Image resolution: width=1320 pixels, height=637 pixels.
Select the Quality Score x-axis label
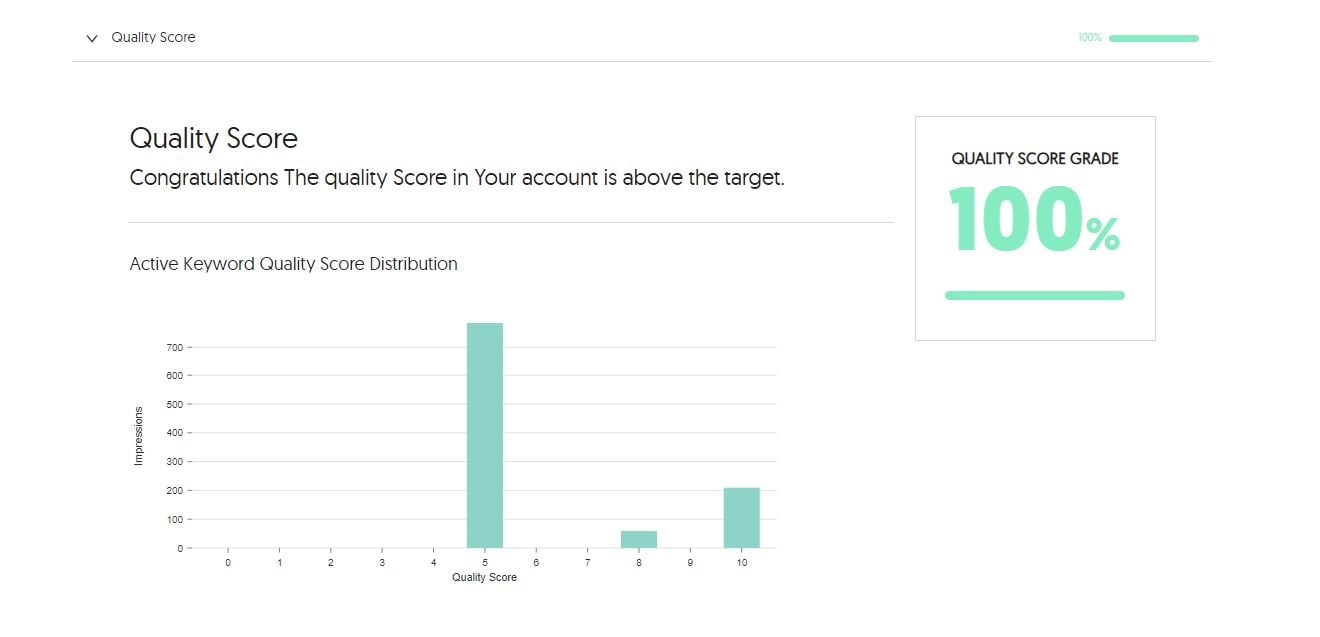point(484,577)
